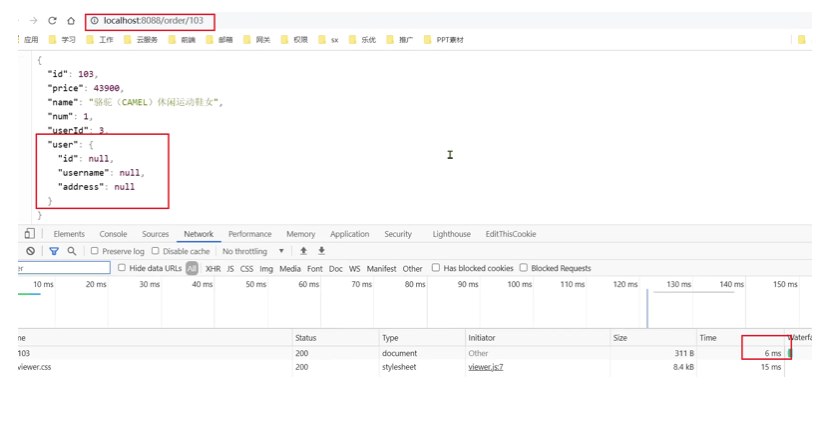Filter requests by WS
This screenshot has height=424, width=825.
[355, 268]
